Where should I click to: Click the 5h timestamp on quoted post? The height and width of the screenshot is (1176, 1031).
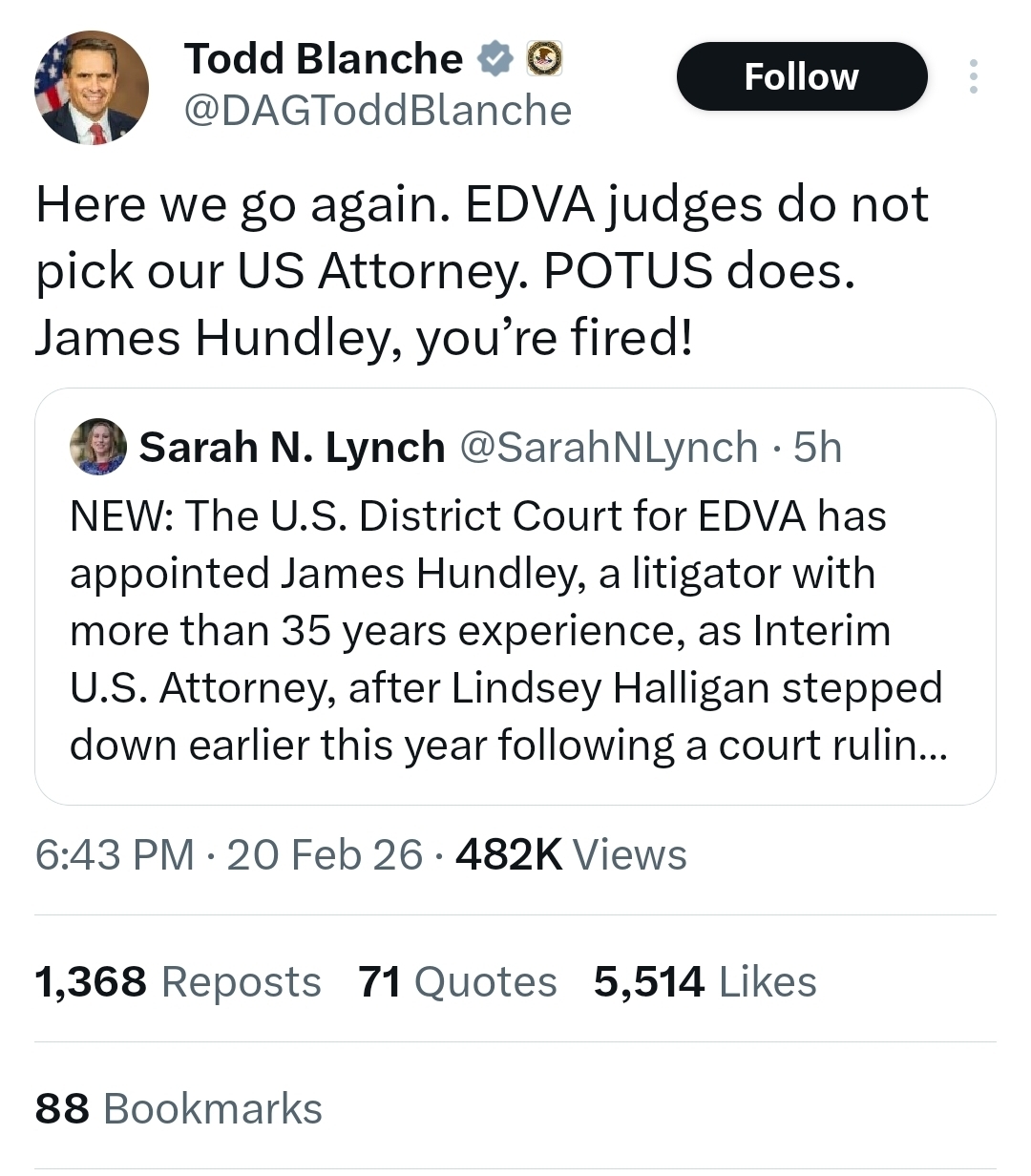click(818, 447)
